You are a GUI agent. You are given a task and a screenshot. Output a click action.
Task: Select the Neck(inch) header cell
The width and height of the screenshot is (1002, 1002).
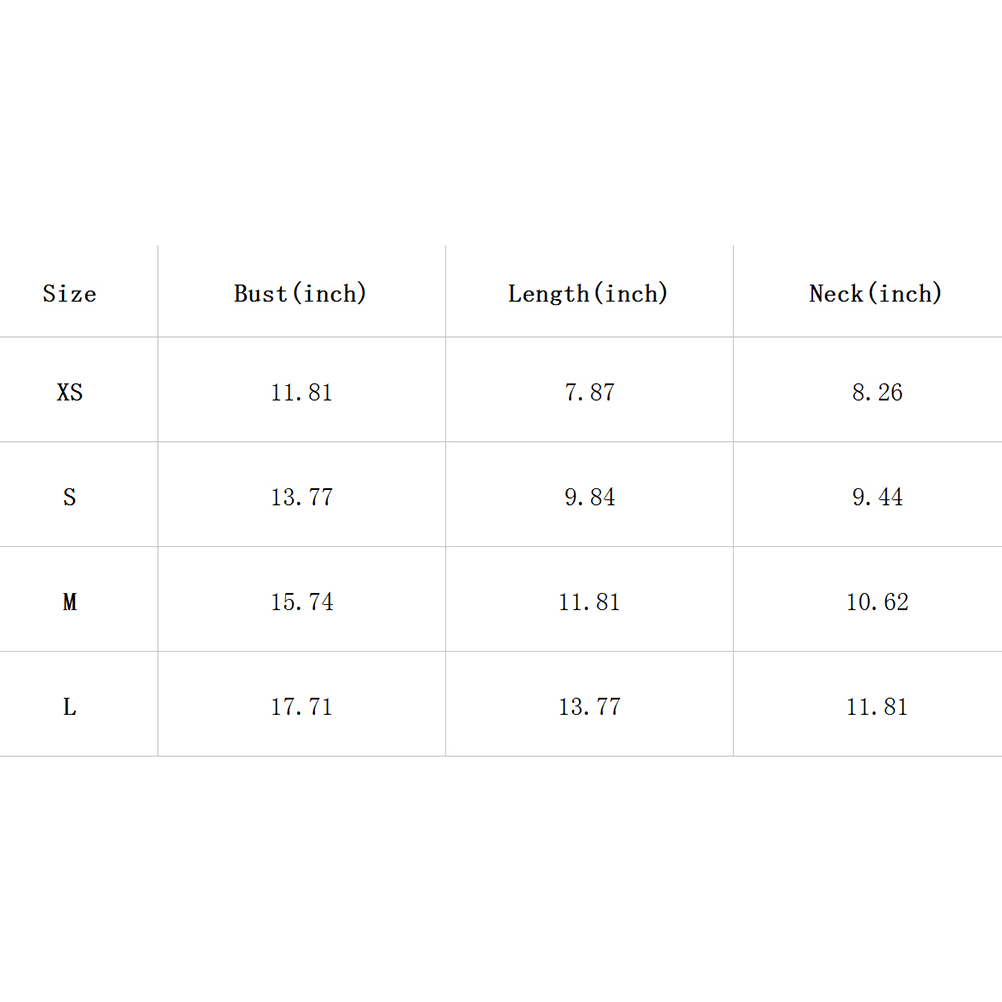876,293
